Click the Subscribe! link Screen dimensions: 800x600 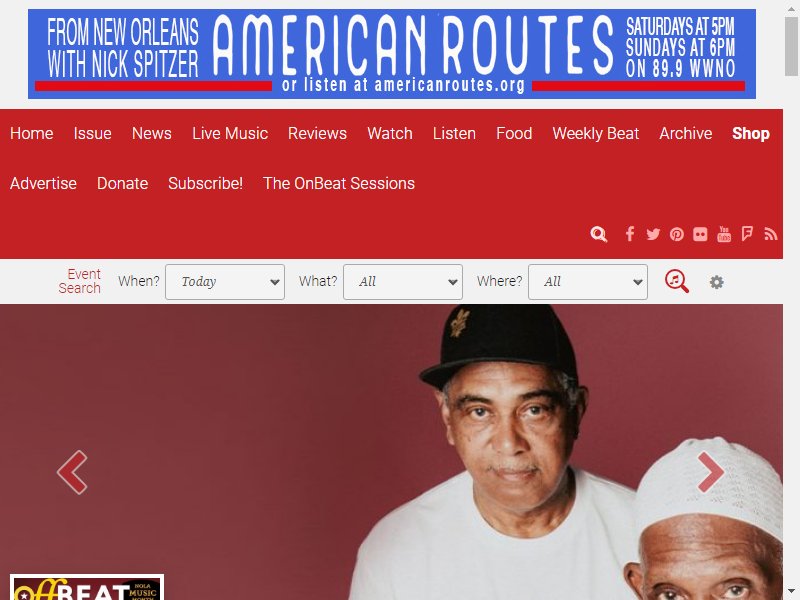point(206,184)
